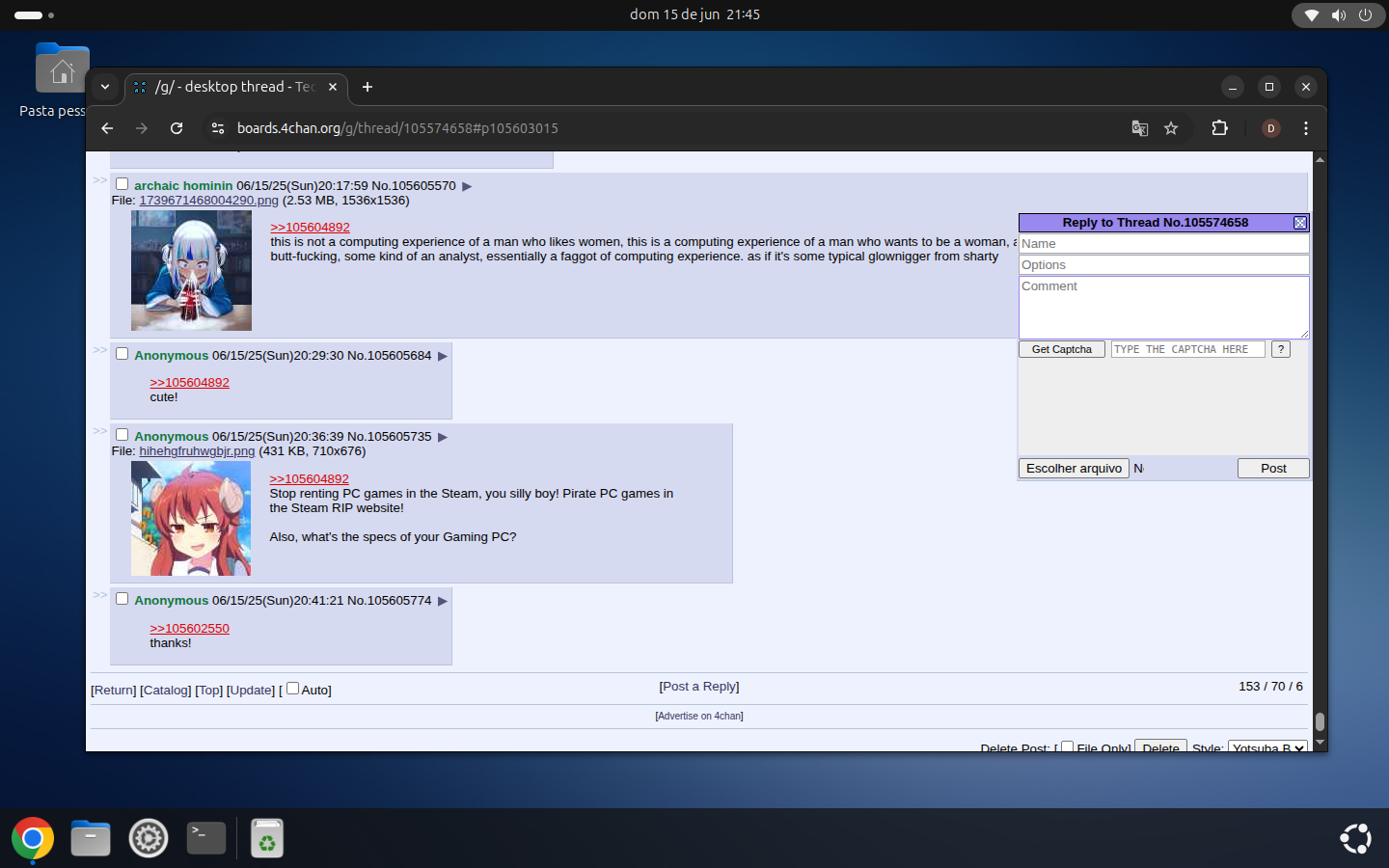Mark post No.105605774 checkbox
Screen dimensions: 1389x868
(123, 599)
